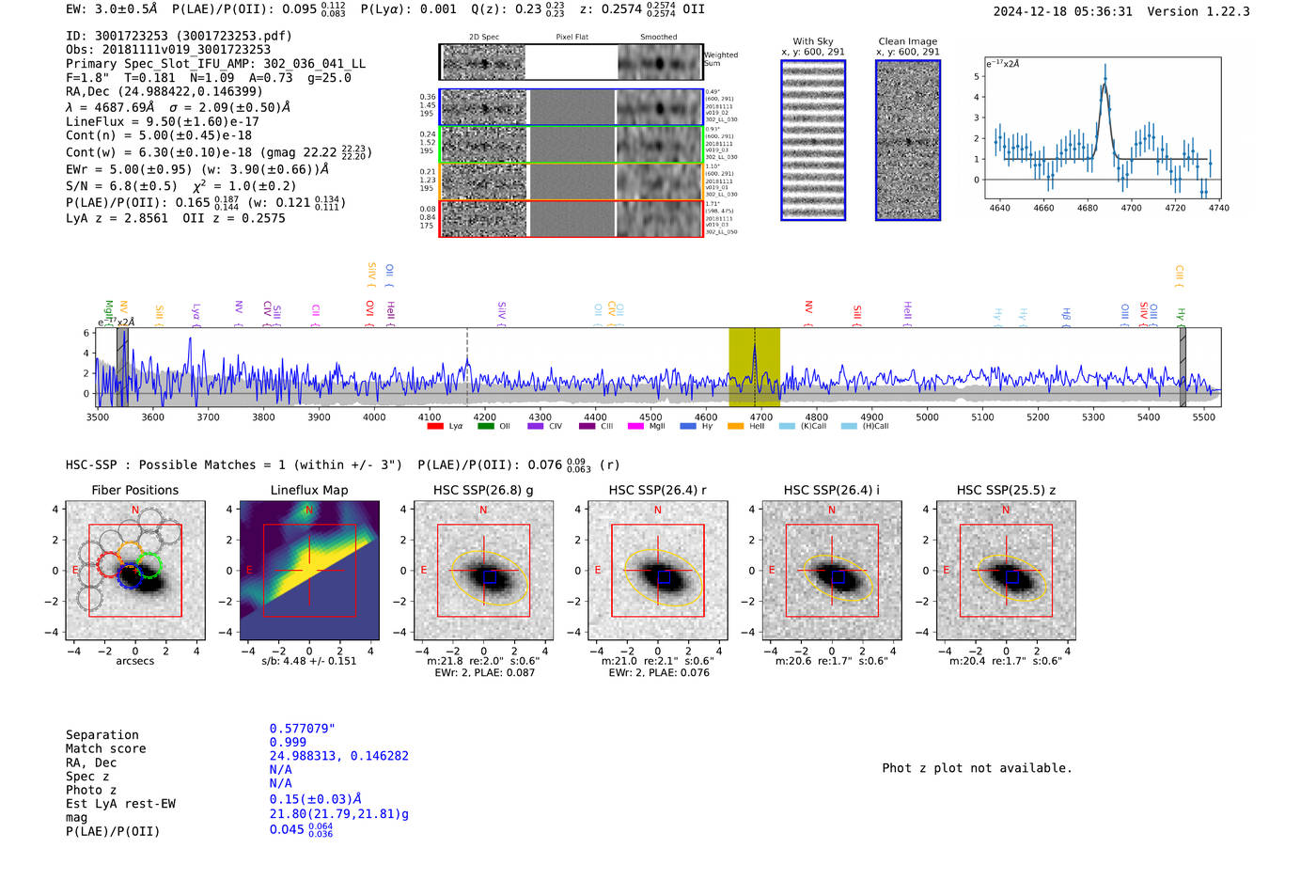Select the orange-bordered fiber spectrum row
The width and height of the screenshot is (1316, 896).
572,181
